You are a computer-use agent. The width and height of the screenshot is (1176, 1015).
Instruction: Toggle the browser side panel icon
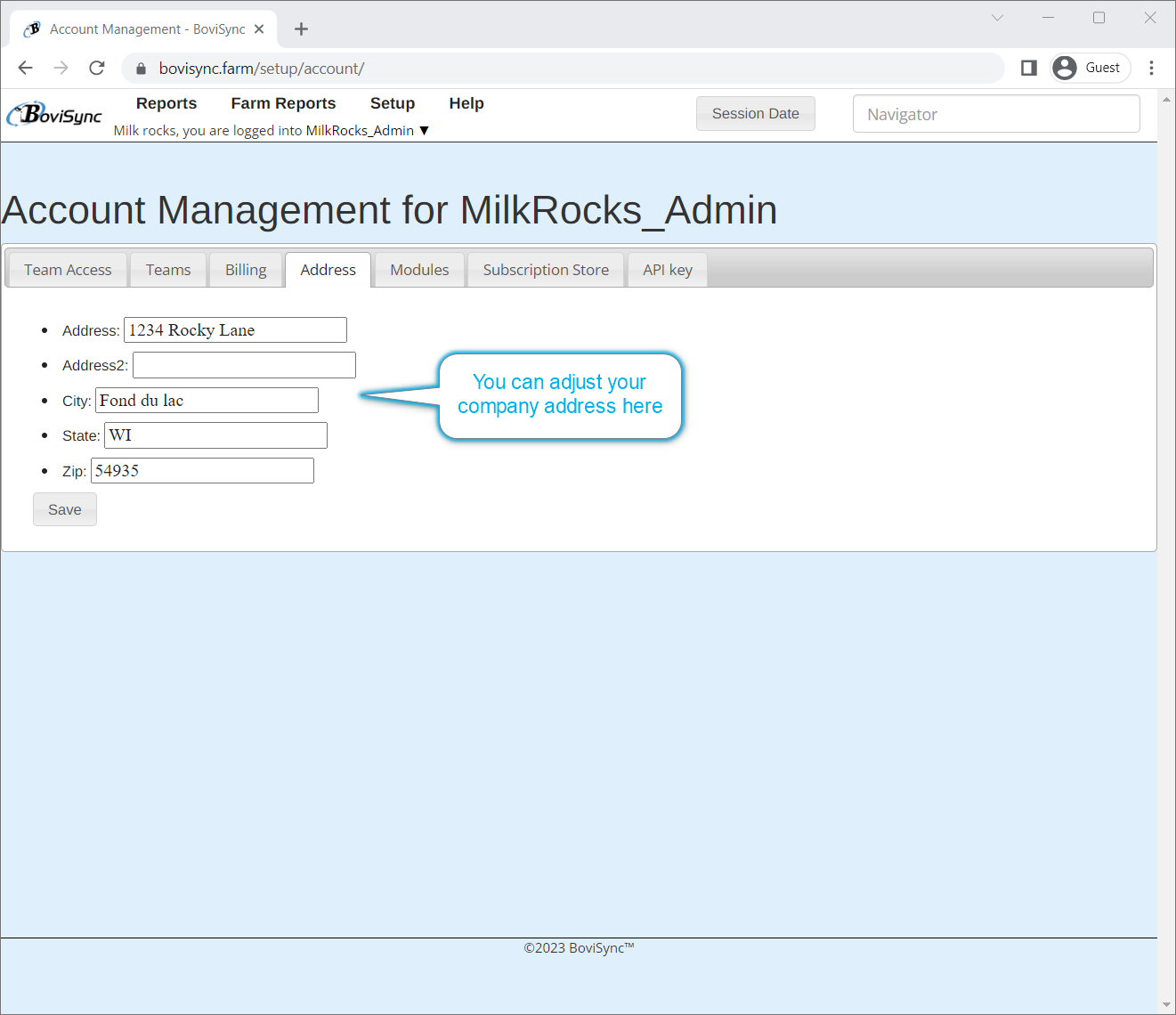tap(1028, 68)
